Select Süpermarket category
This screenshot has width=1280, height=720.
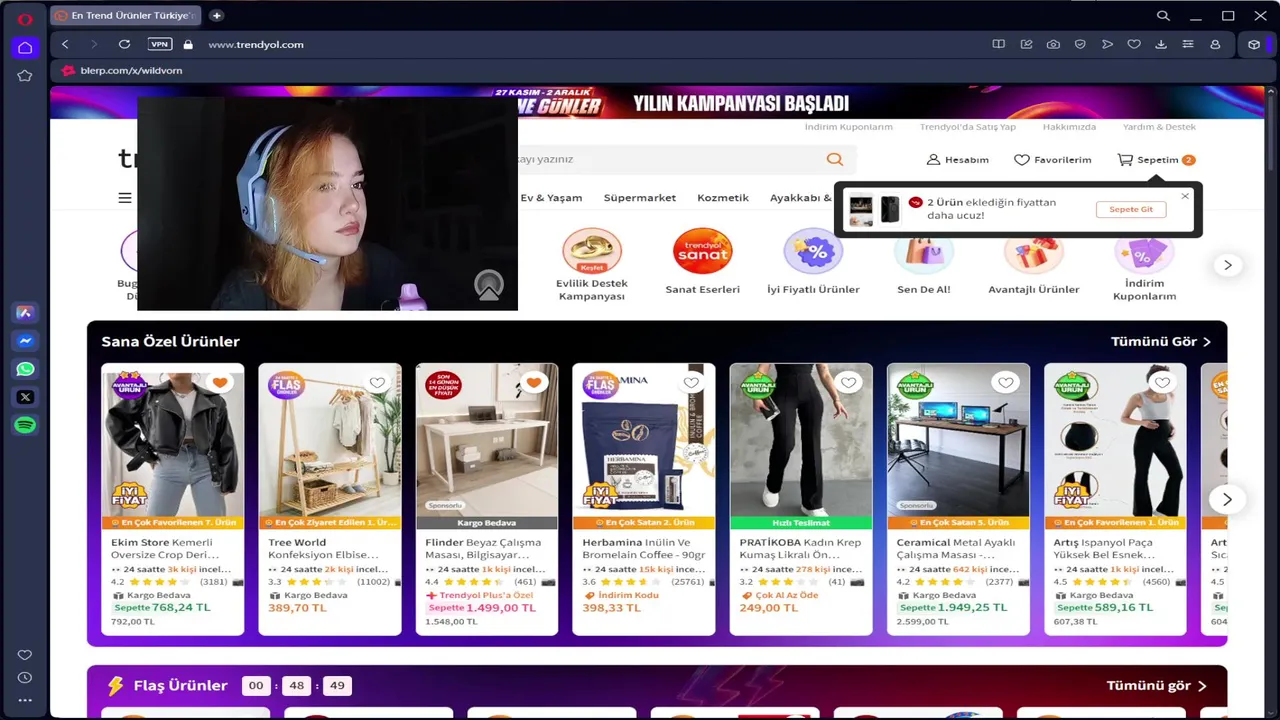[640, 198]
